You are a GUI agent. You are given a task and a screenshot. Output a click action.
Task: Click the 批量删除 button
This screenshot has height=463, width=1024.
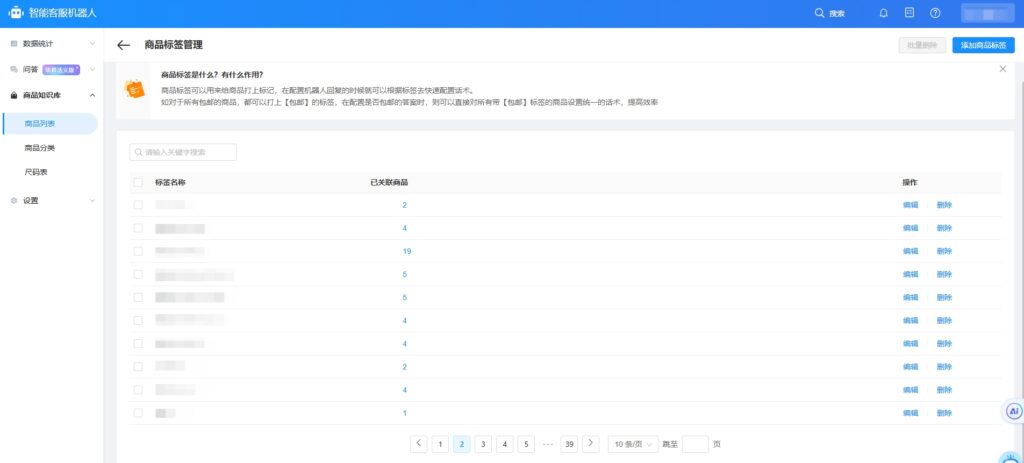pos(922,45)
